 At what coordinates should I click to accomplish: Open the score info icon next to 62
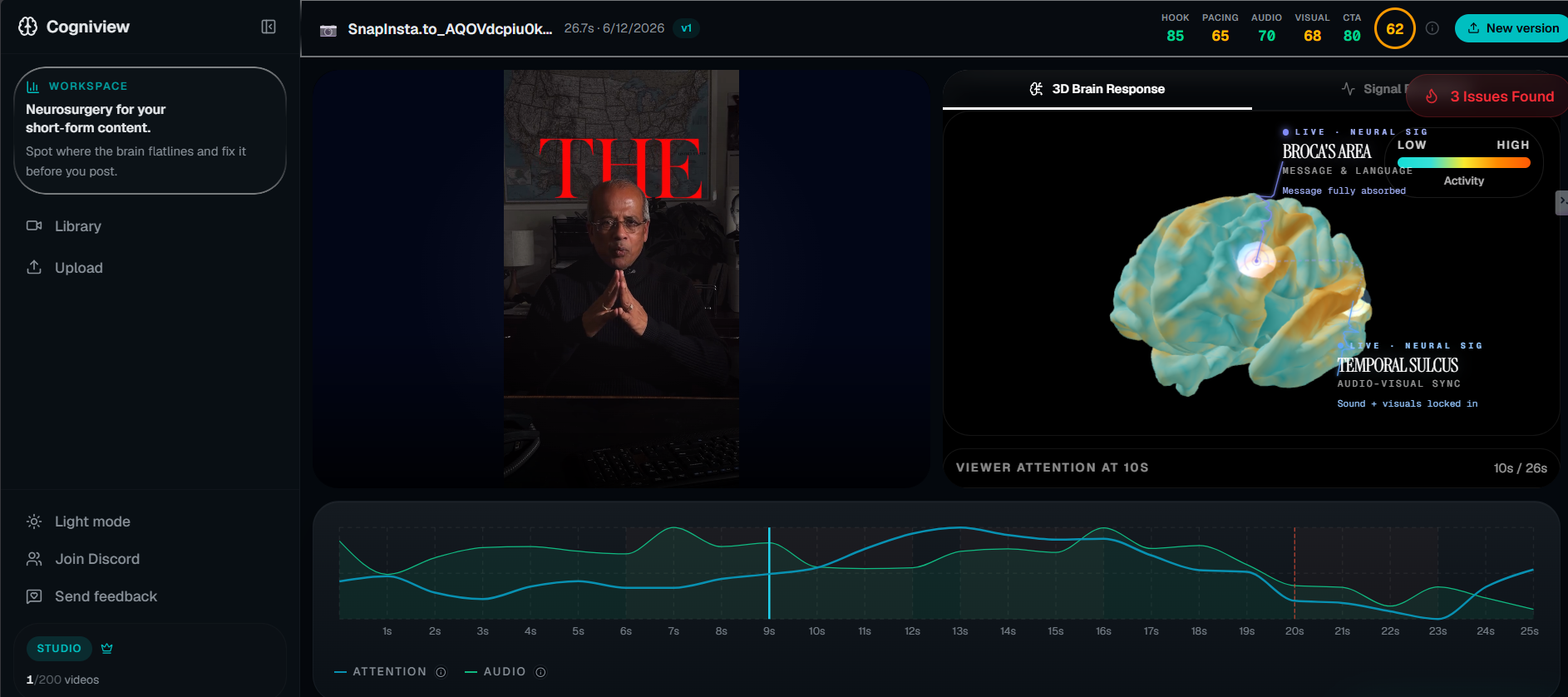coord(1432,28)
